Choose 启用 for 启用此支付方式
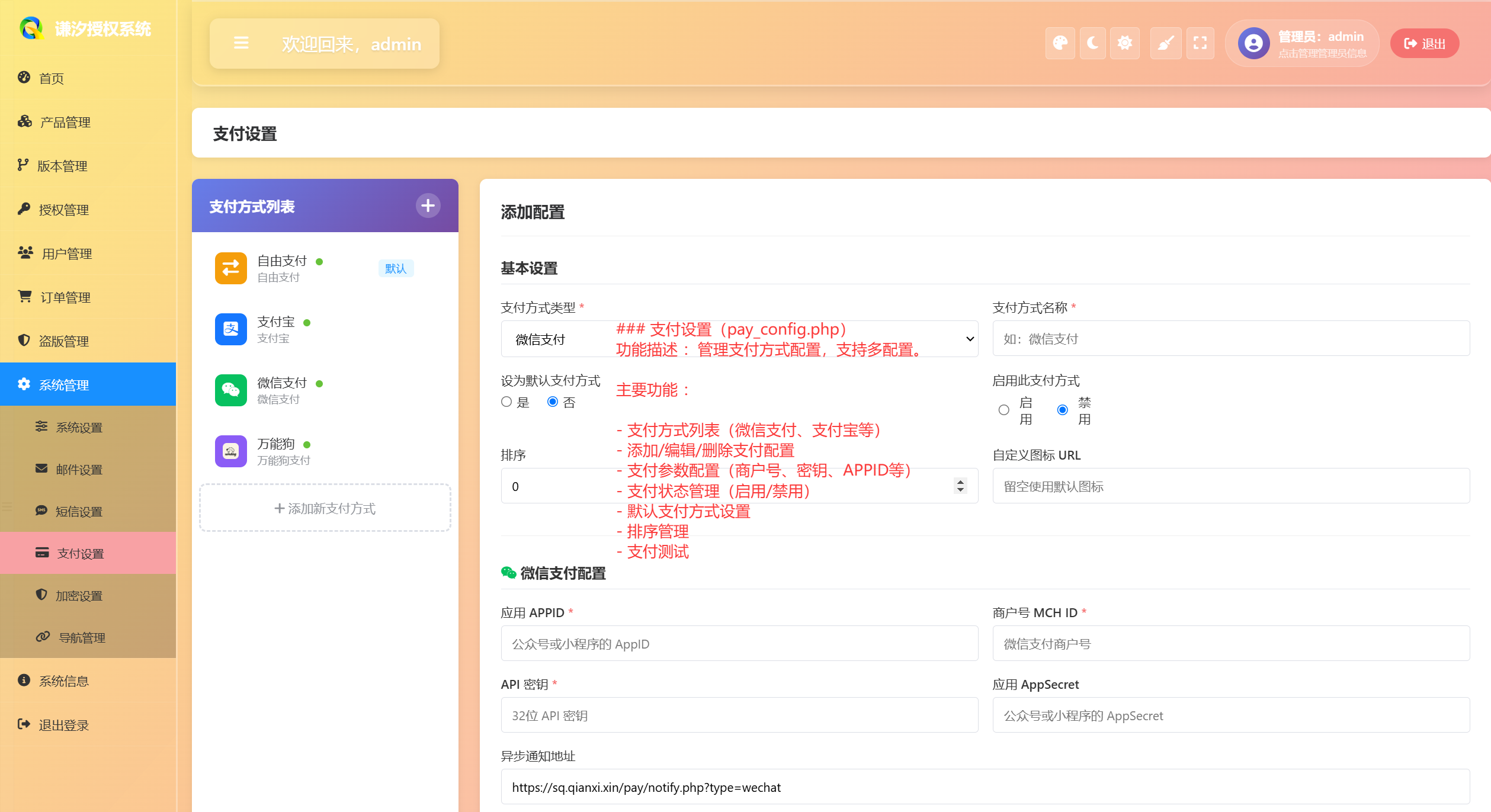 [1003, 410]
